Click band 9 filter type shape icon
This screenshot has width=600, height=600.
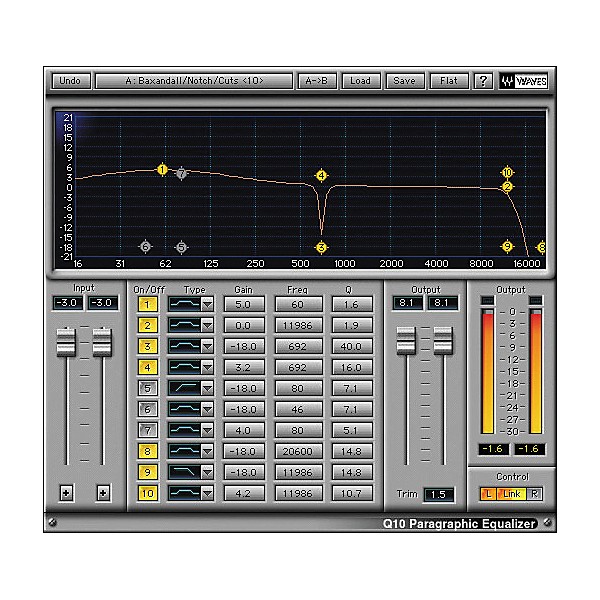(184, 472)
